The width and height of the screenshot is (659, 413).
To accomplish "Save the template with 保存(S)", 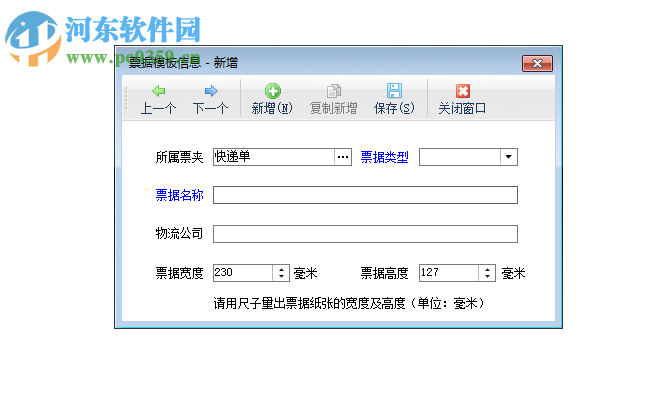I will click(394, 100).
